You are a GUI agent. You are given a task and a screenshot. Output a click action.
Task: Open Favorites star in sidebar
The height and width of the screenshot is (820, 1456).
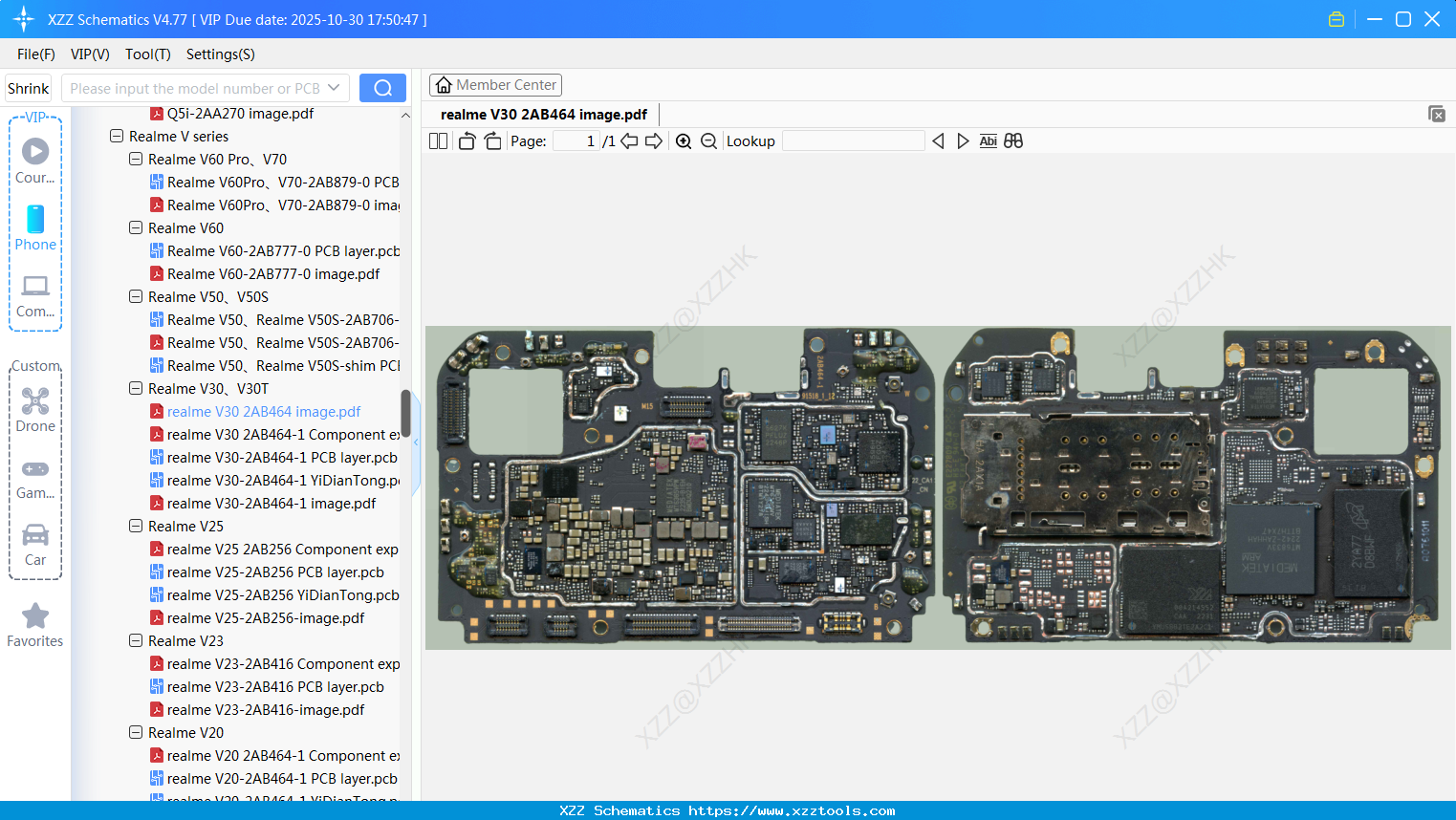[35, 625]
